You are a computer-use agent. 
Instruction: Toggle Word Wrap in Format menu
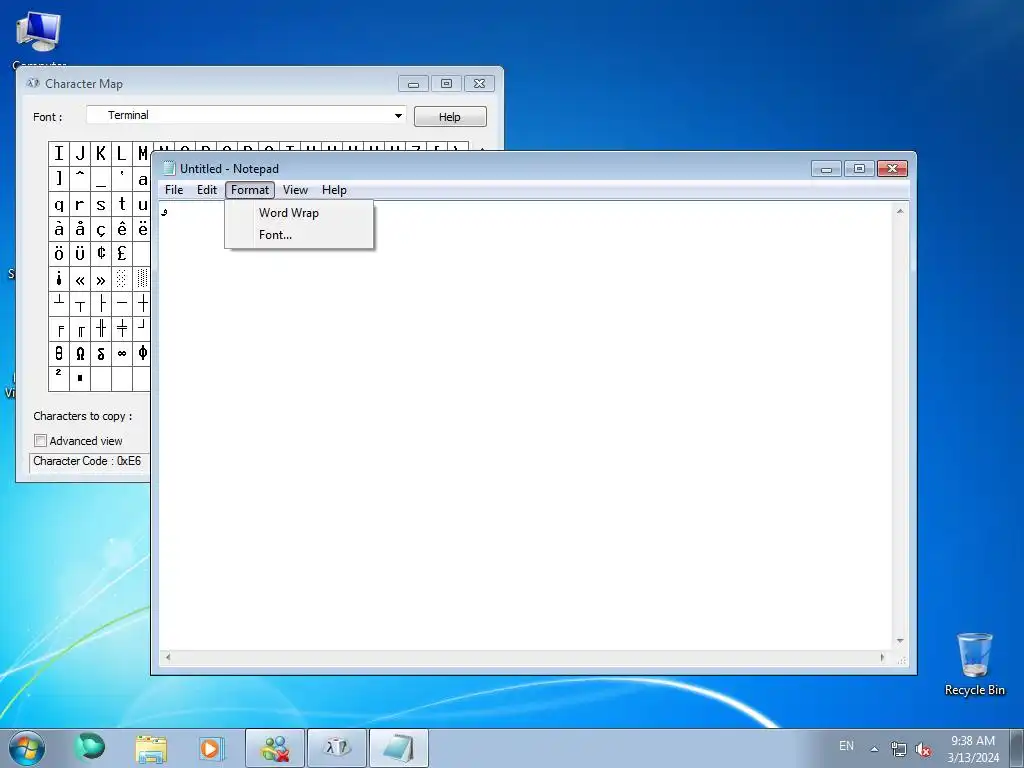(x=299, y=213)
